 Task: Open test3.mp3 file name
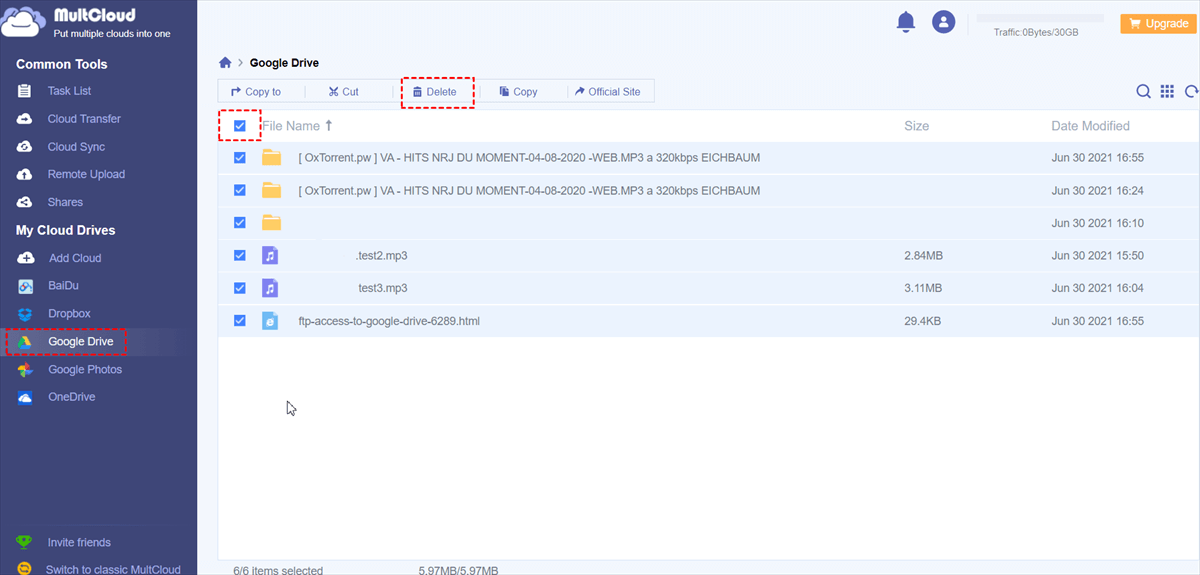[383, 288]
